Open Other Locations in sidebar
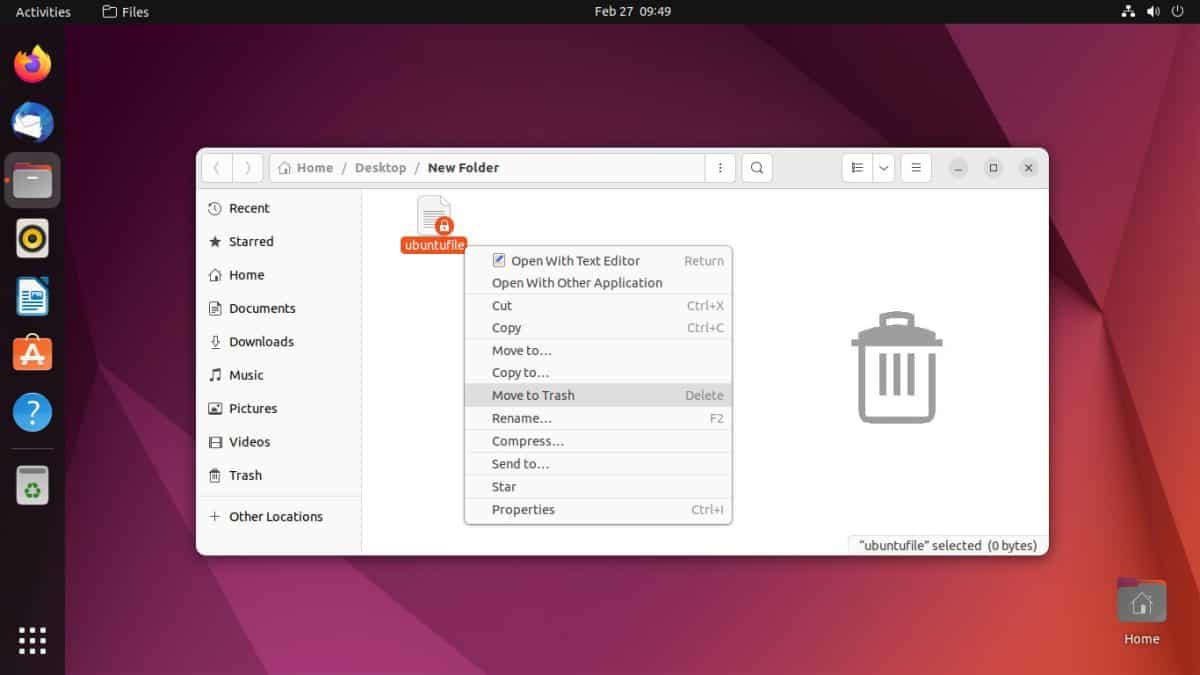 (279, 517)
